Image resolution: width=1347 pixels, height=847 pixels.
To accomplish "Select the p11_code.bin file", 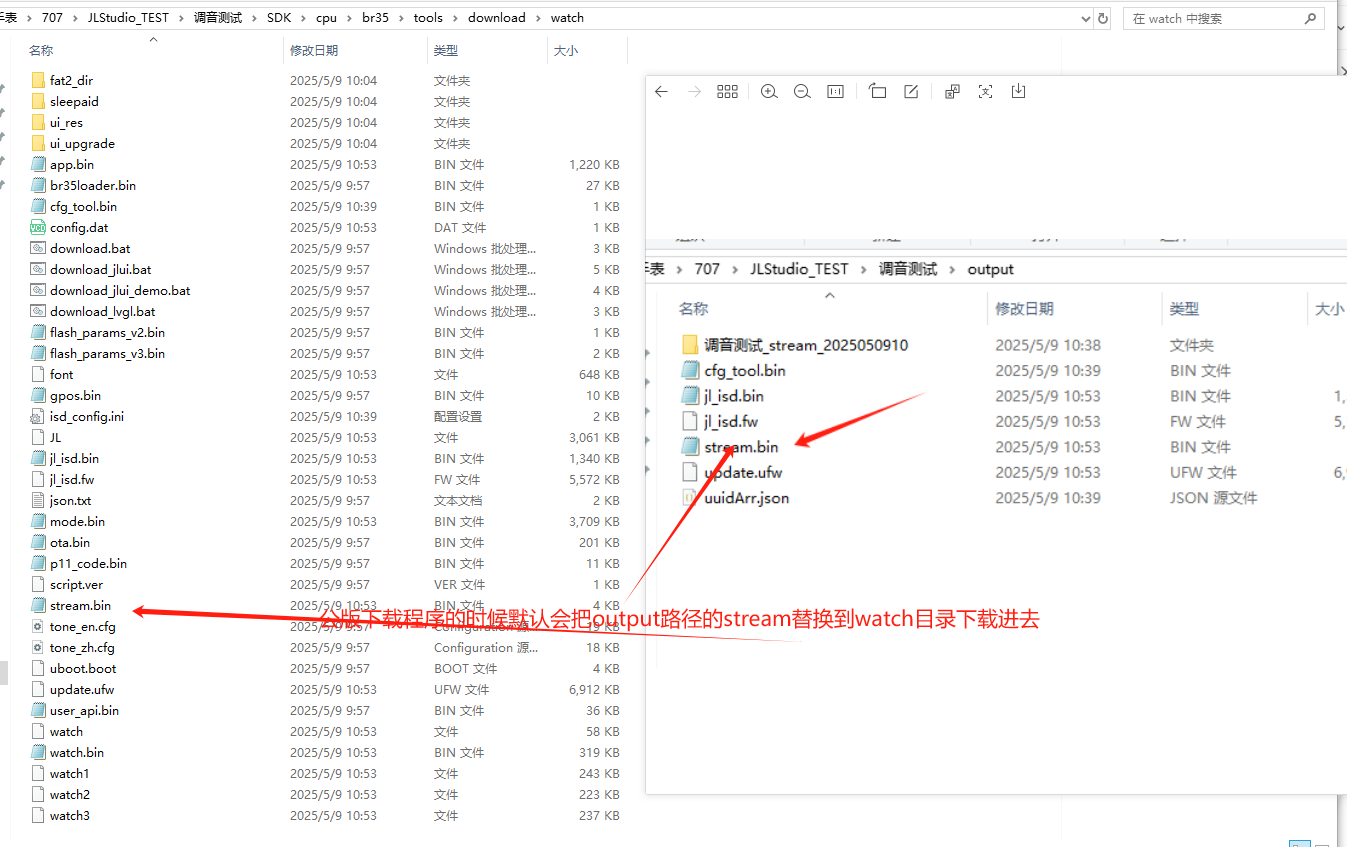I will click(x=88, y=563).
